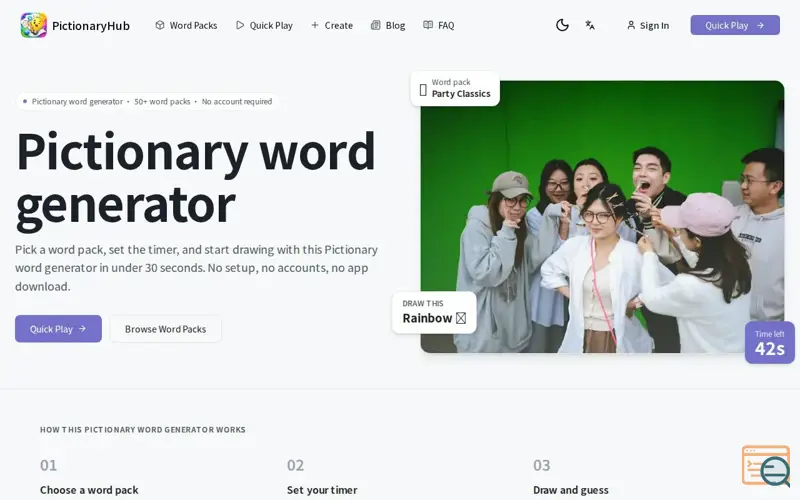Click the book icon beside FAQ
The height and width of the screenshot is (500, 800).
point(428,25)
